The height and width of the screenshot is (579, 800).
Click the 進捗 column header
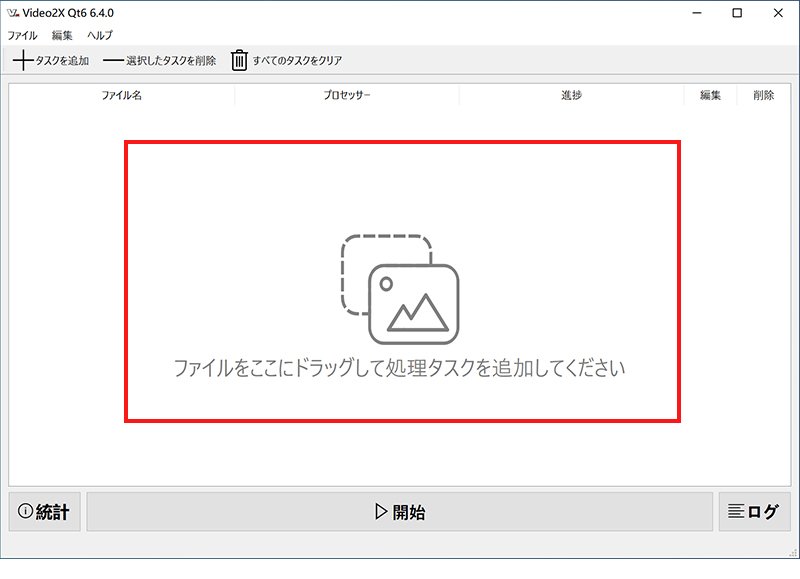pos(571,95)
